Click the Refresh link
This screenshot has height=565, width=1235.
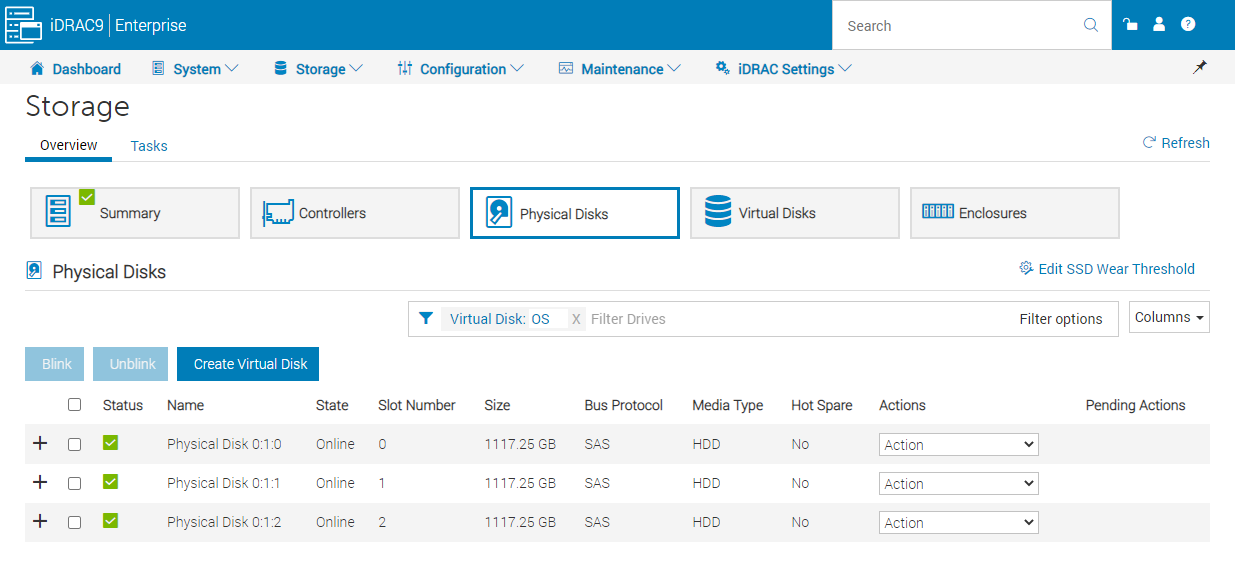coord(1176,143)
